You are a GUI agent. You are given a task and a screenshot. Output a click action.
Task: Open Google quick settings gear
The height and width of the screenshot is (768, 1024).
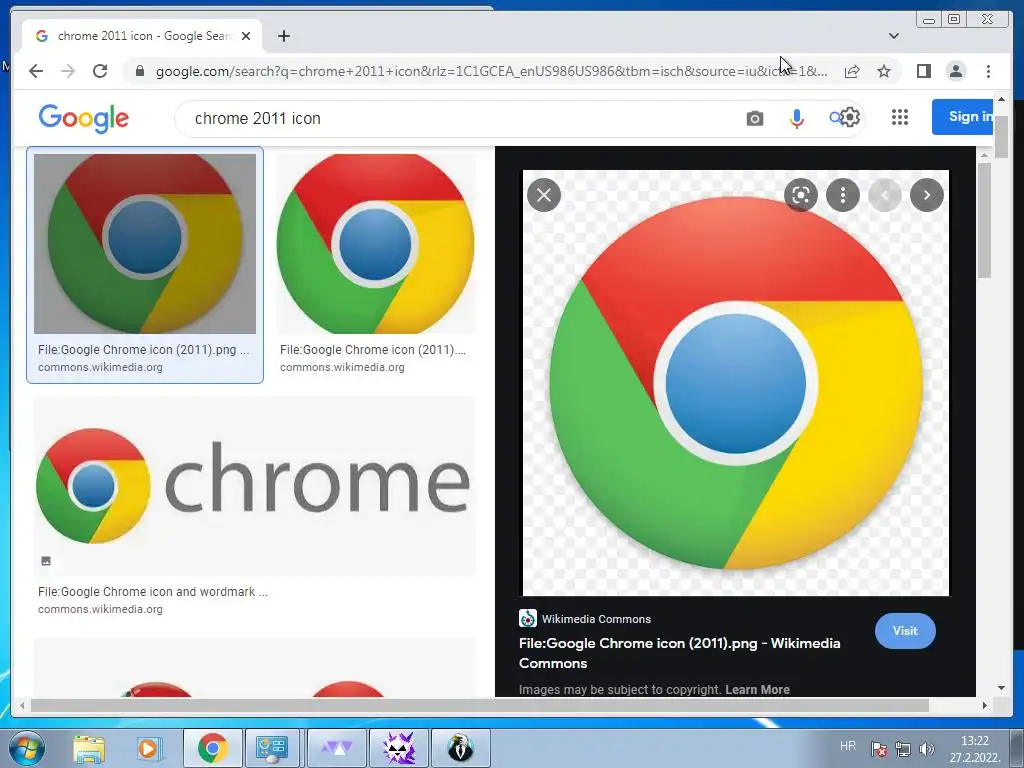pyautogui.click(x=850, y=118)
